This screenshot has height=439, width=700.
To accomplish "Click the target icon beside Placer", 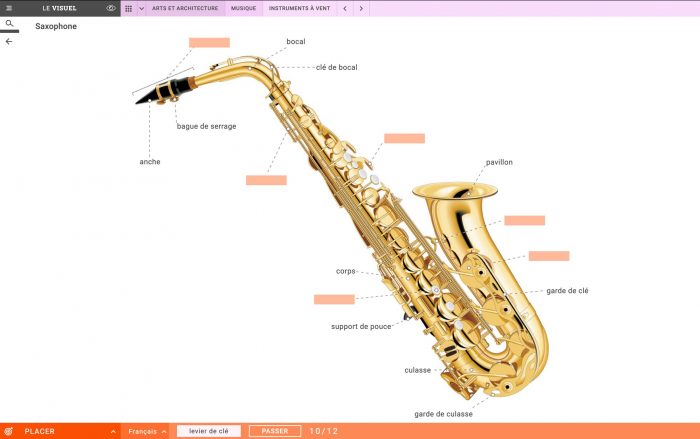I will pyautogui.click(x=8, y=431).
